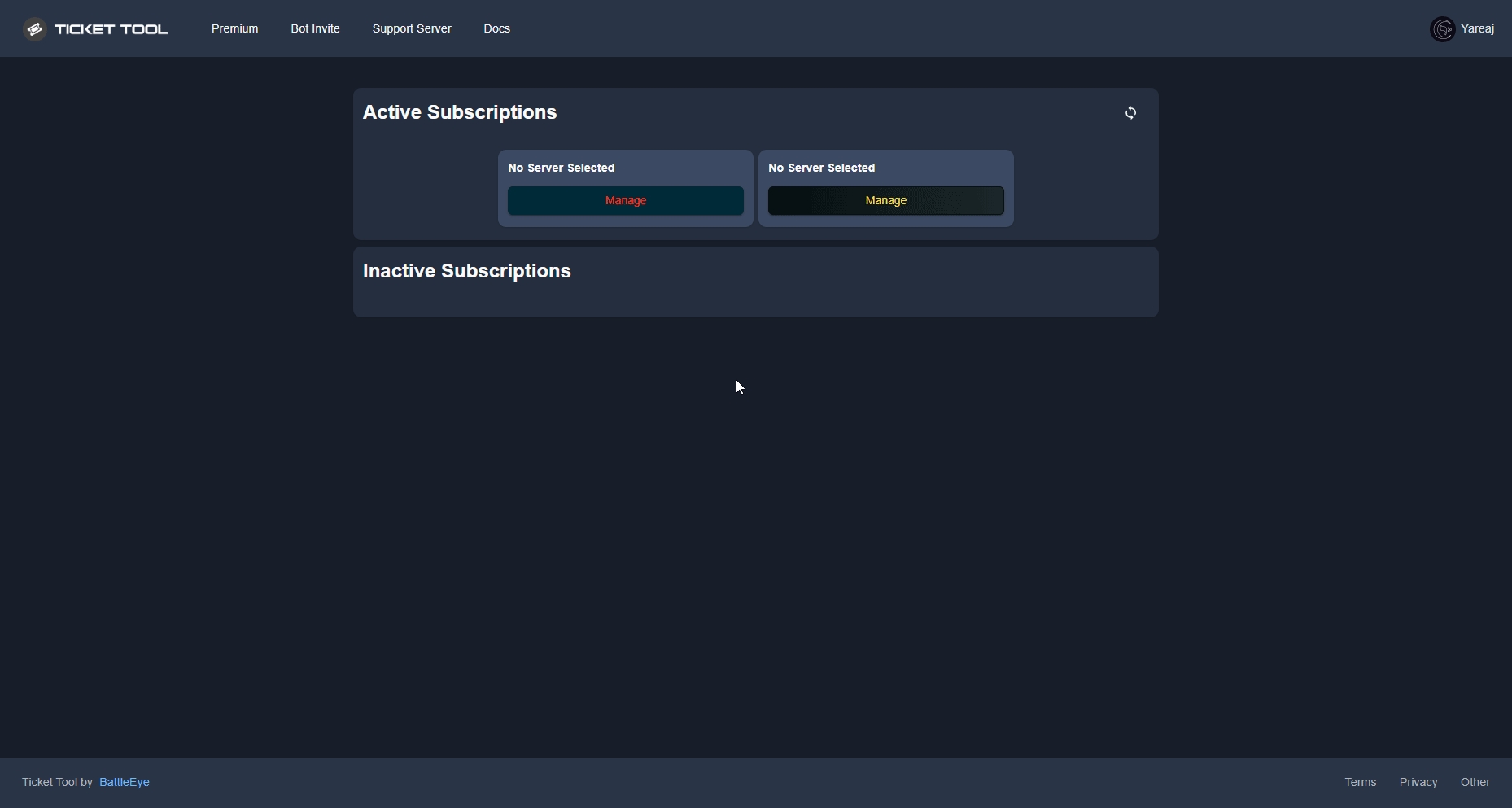Viewport: 1512px width, 808px height.
Task: Select the Inactive Subscriptions heading
Action: [x=467, y=271]
